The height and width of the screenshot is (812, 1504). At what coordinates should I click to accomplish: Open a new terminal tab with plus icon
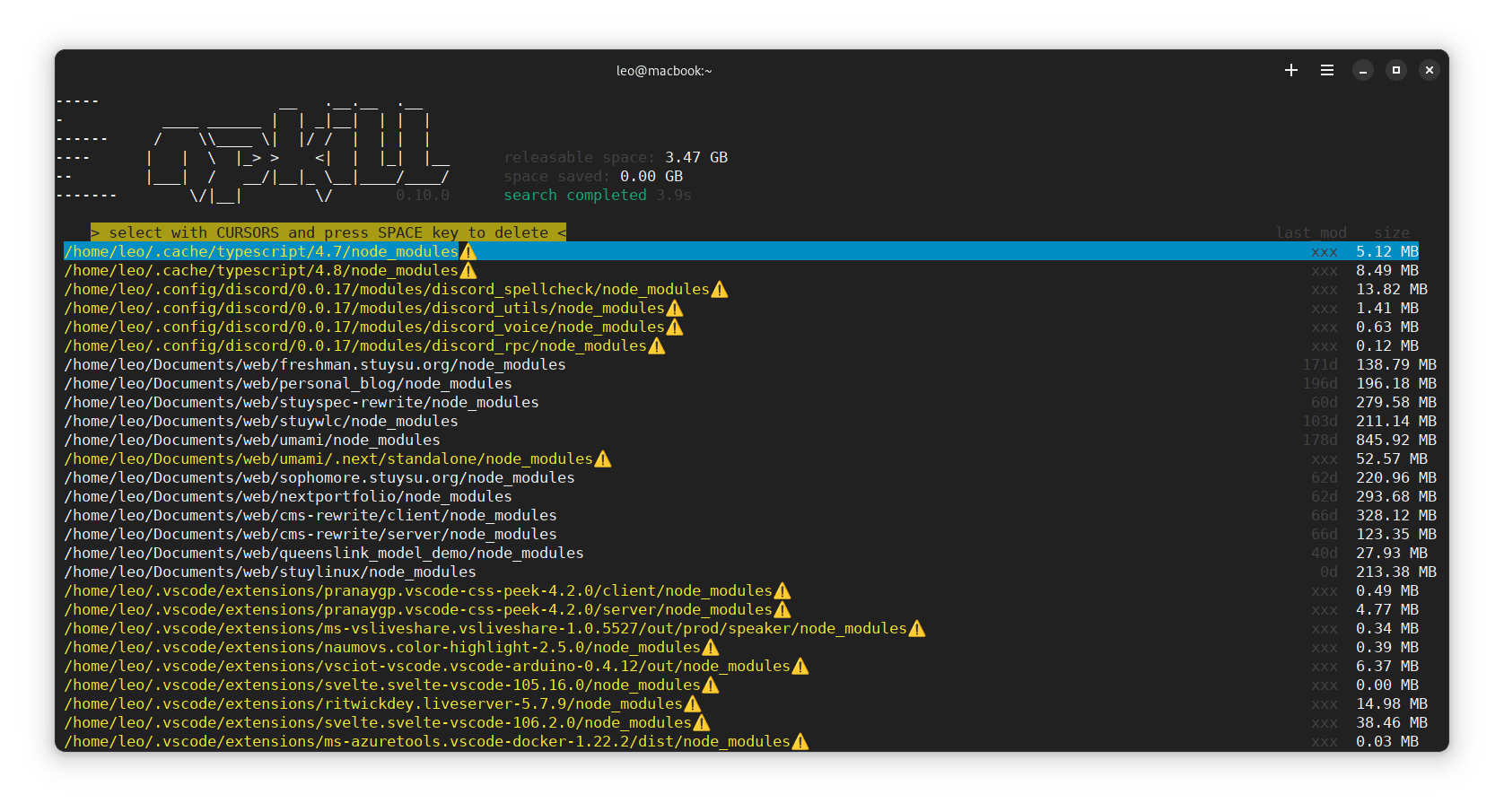(x=1291, y=70)
